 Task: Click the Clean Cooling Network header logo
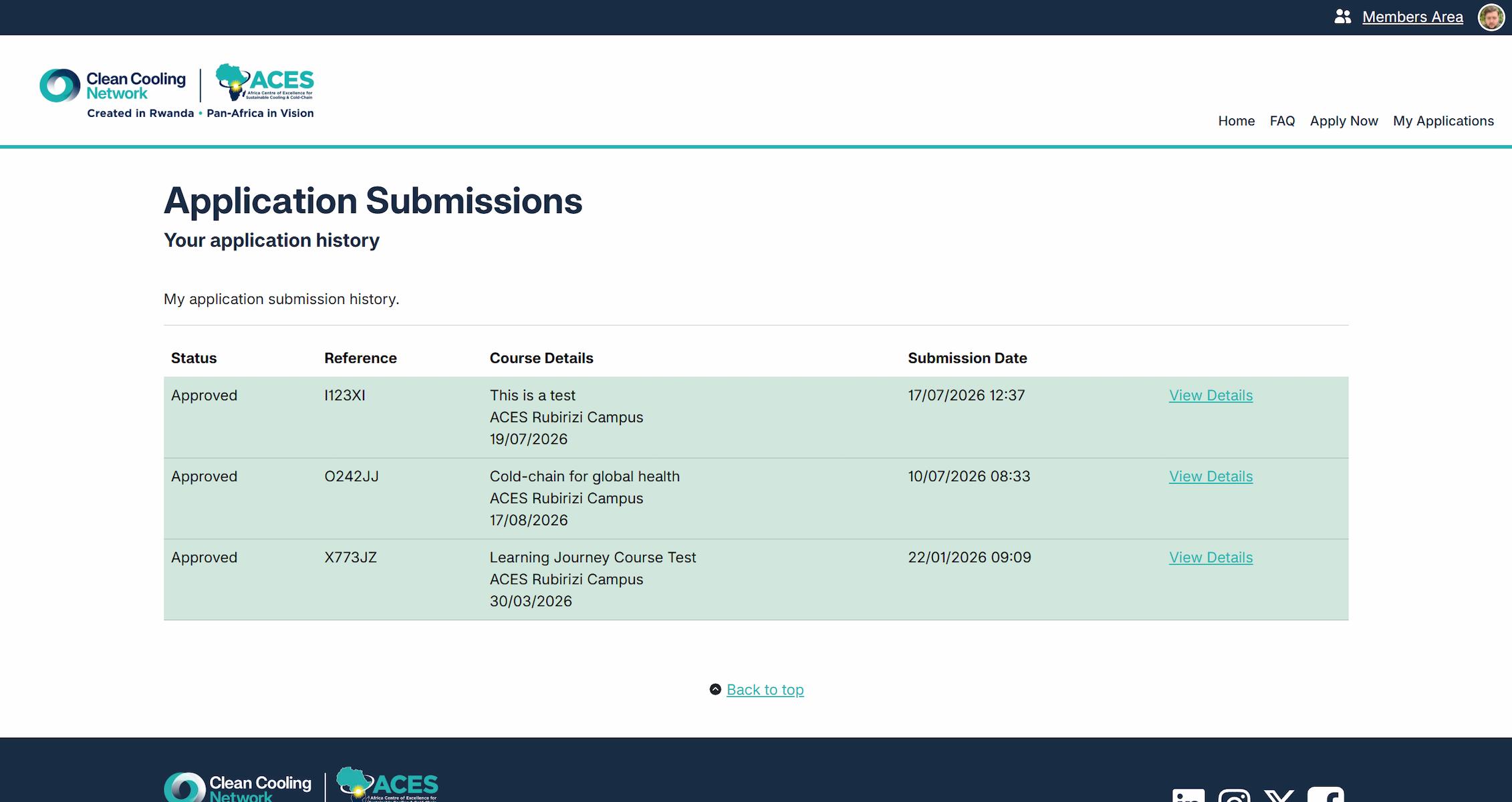pyautogui.click(x=112, y=86)
